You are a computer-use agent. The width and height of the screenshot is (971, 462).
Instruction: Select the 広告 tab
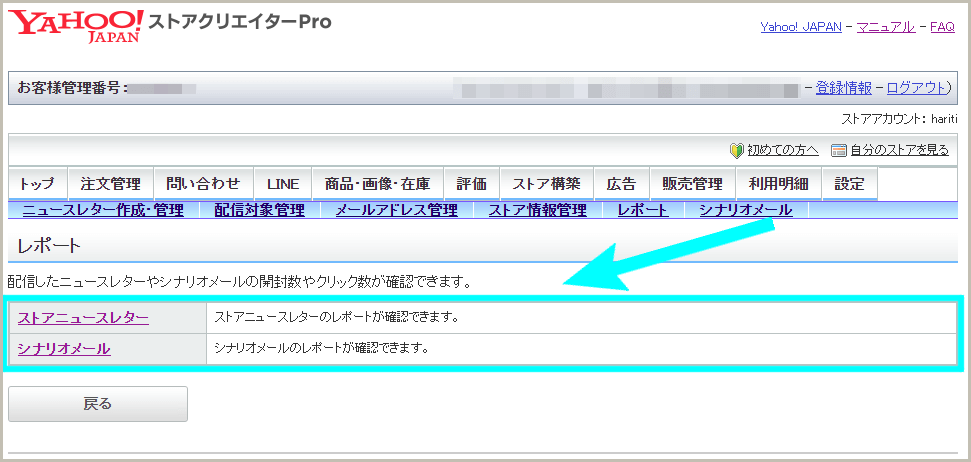pos(622,183)
